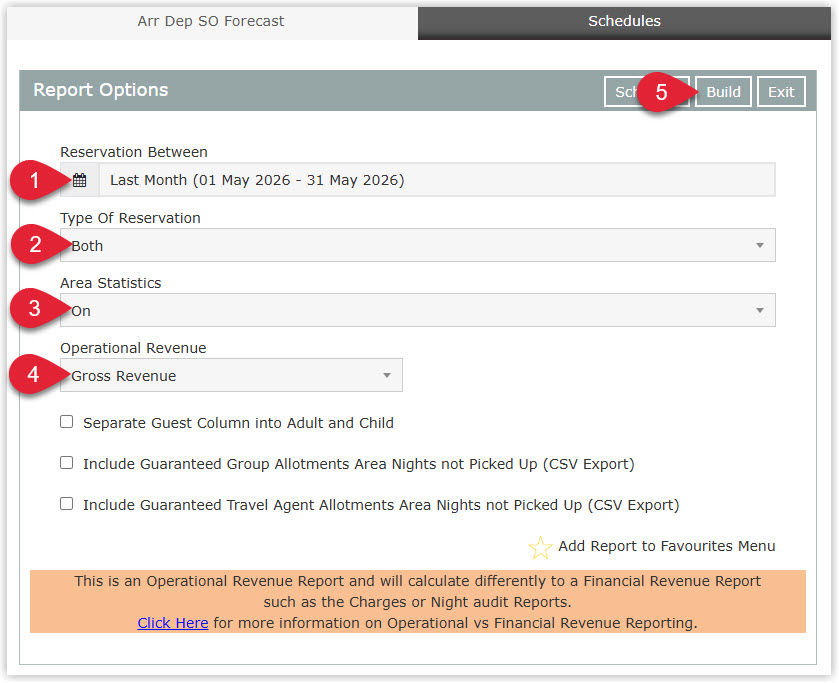Click the Build button
This screenshot has width=839, height=683.
(x=723, y=92)
